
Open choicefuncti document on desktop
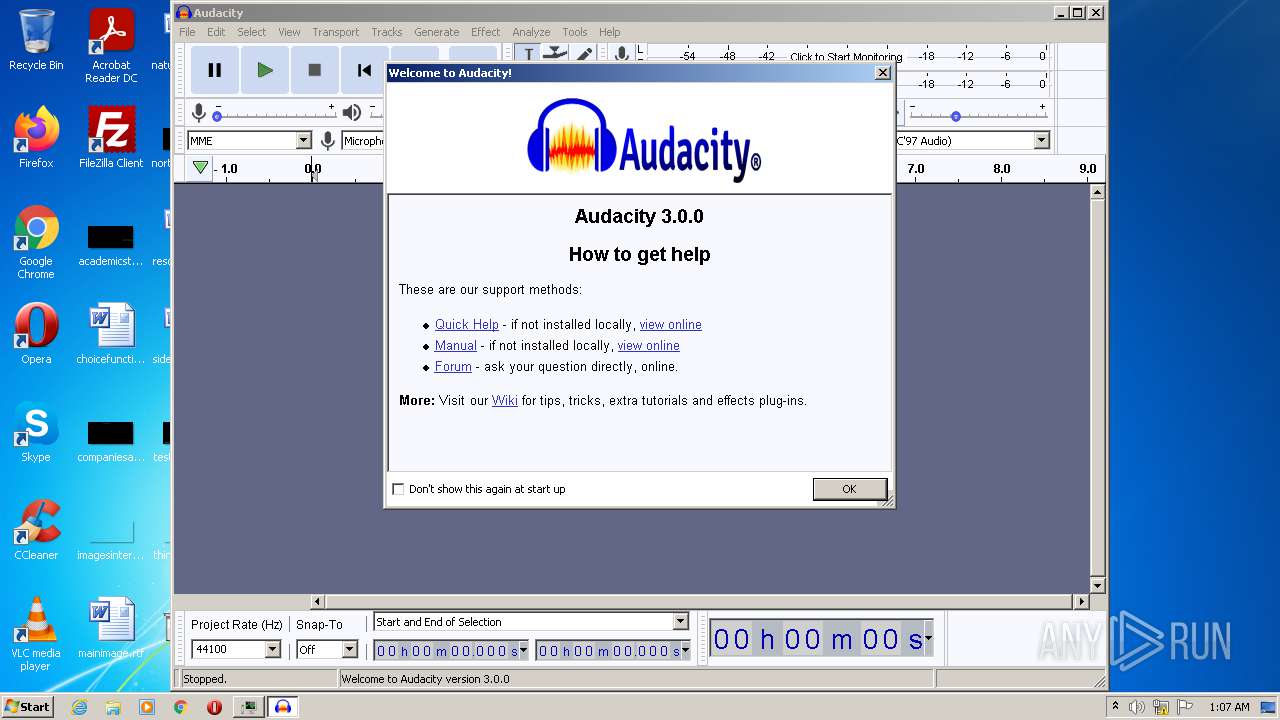111,334
